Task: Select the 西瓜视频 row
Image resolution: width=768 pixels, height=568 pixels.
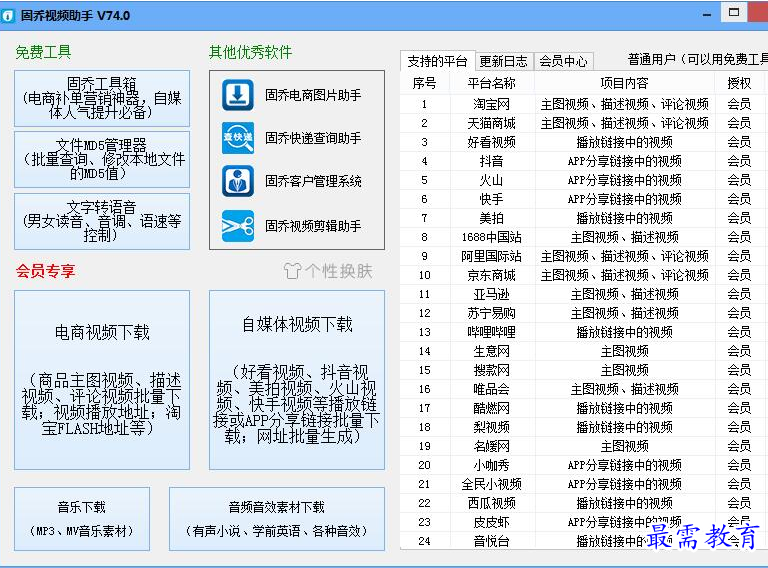Action: [x=583, y=503]
